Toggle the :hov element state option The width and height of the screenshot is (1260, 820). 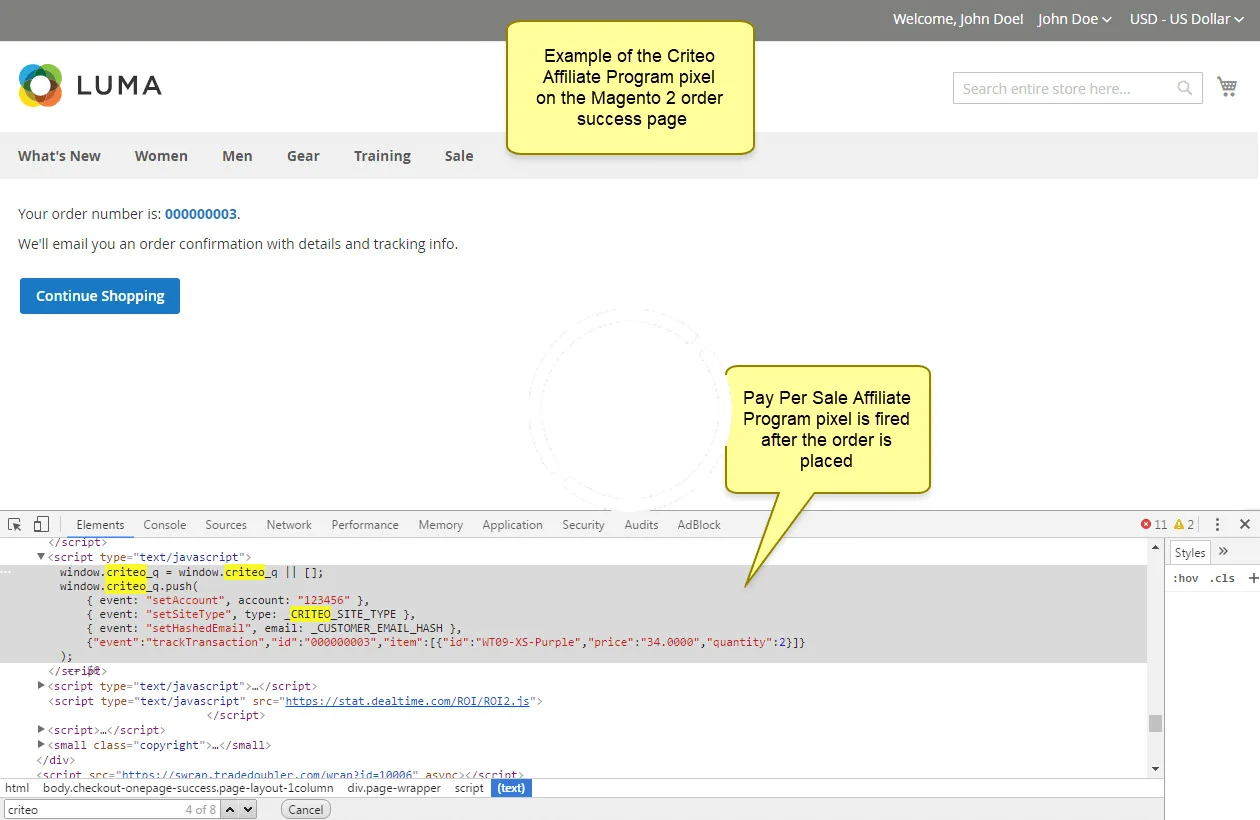click(1185, 578)
